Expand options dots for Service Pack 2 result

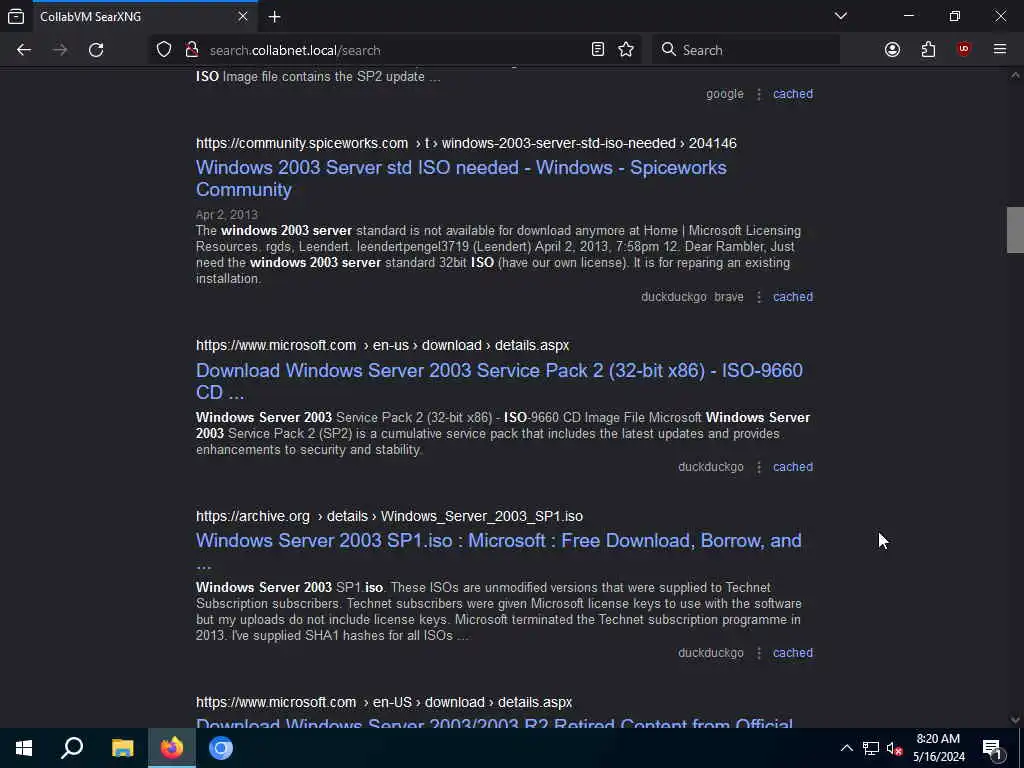(759, 468)
